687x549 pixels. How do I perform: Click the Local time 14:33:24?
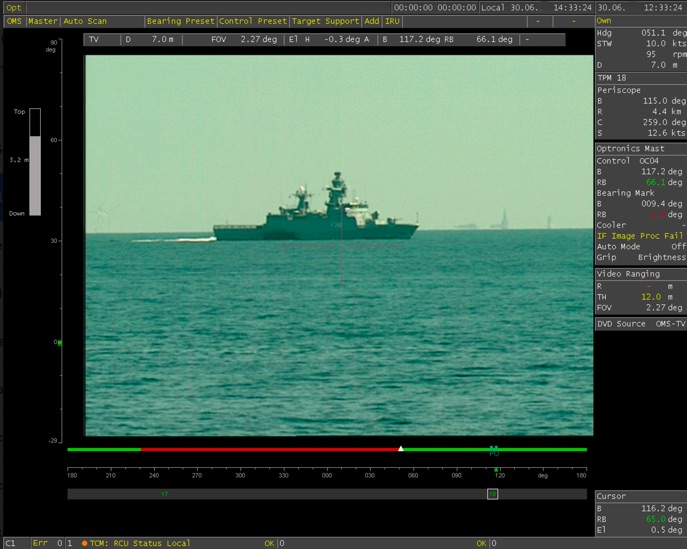click(x=572, y=7)
